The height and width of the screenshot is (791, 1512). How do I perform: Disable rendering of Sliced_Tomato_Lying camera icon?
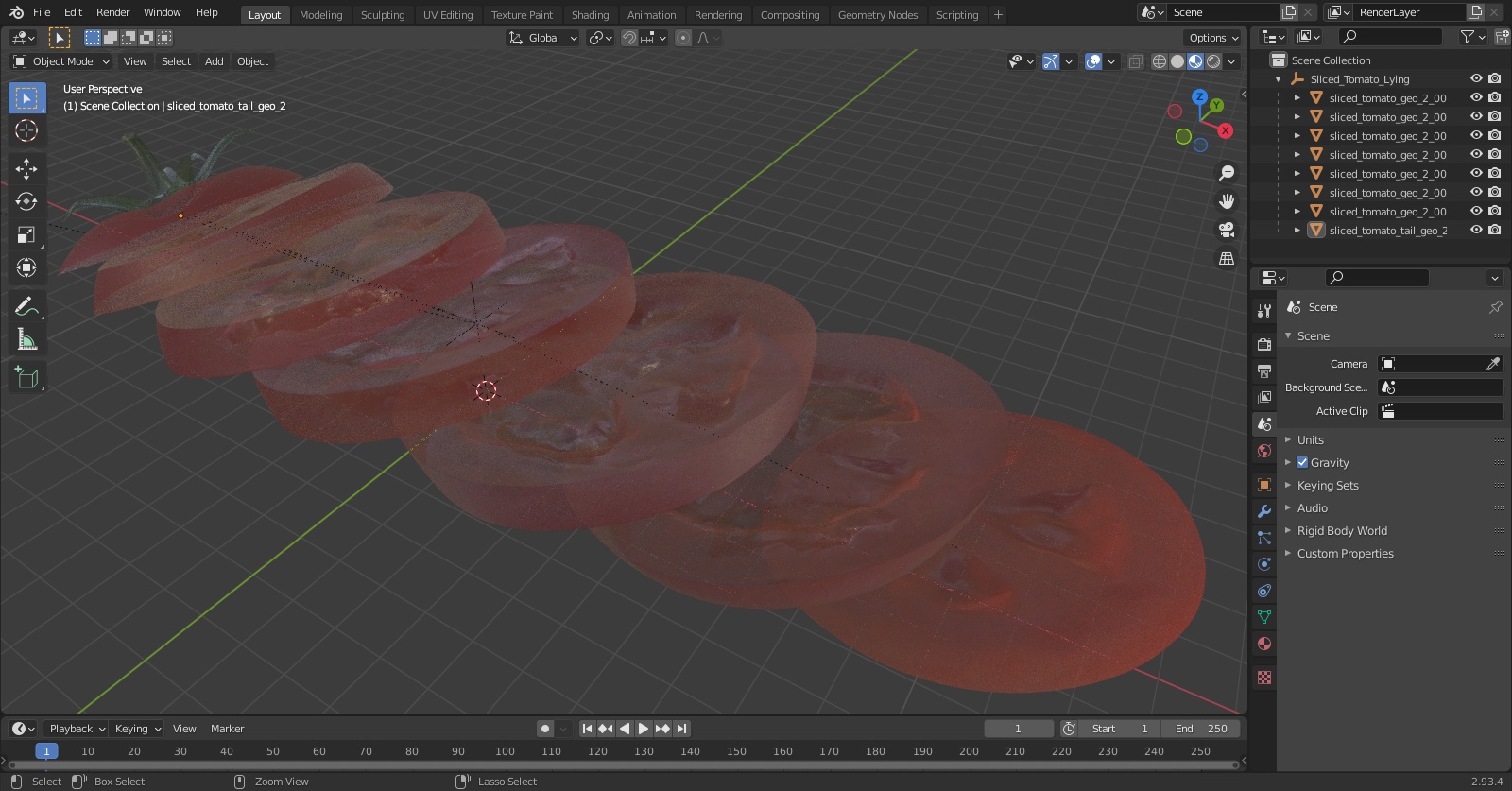(1495, 78)
